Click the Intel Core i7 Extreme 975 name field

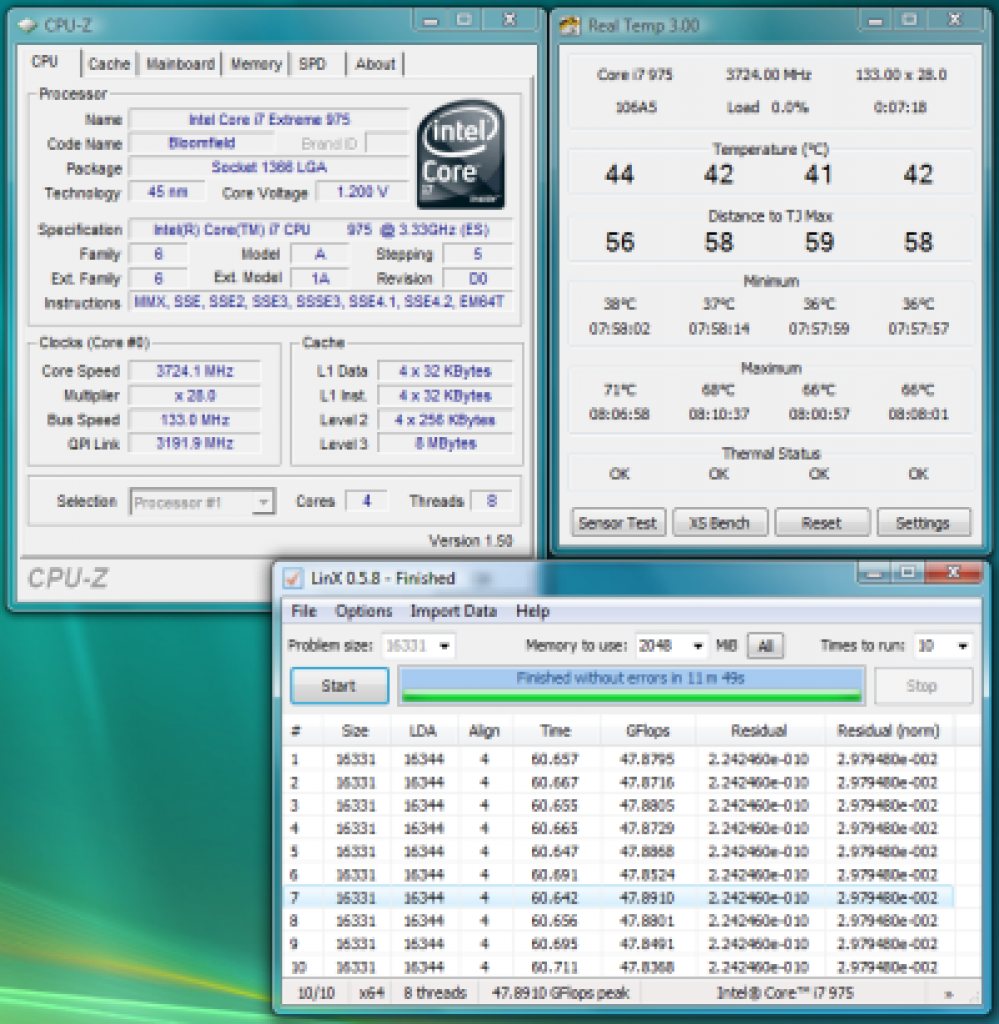tap(269, 120)
